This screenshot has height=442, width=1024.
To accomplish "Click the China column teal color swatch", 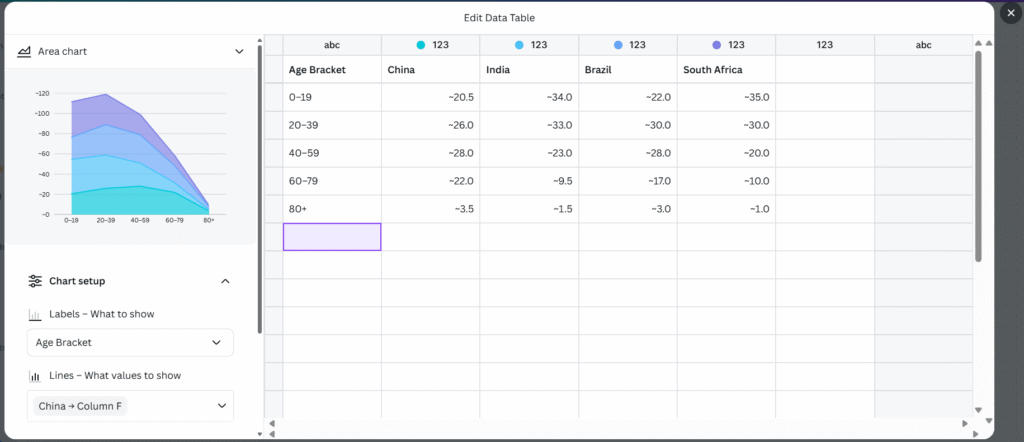I will (421, 45).
